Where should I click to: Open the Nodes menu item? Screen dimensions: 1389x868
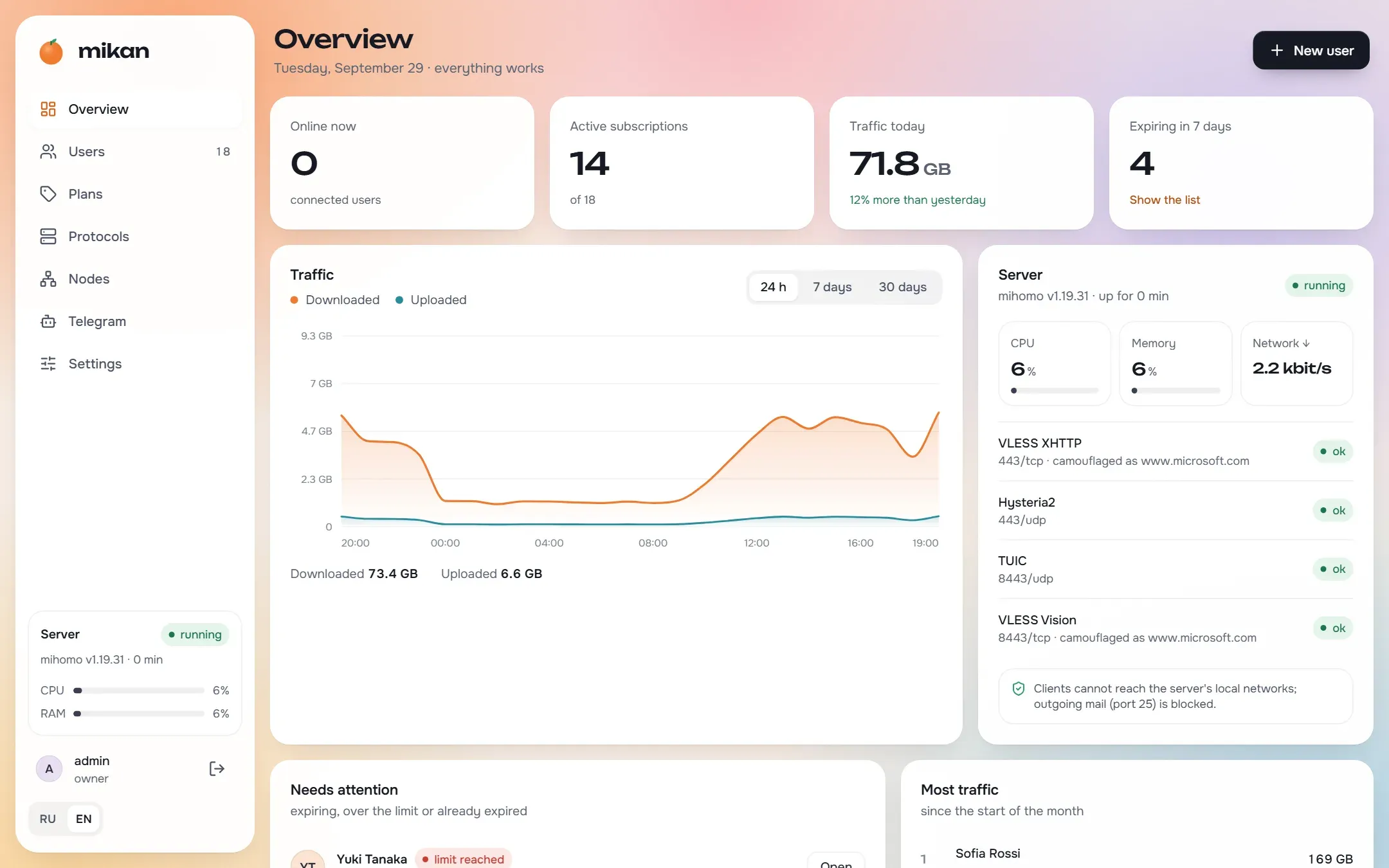(x=135, y=278)
